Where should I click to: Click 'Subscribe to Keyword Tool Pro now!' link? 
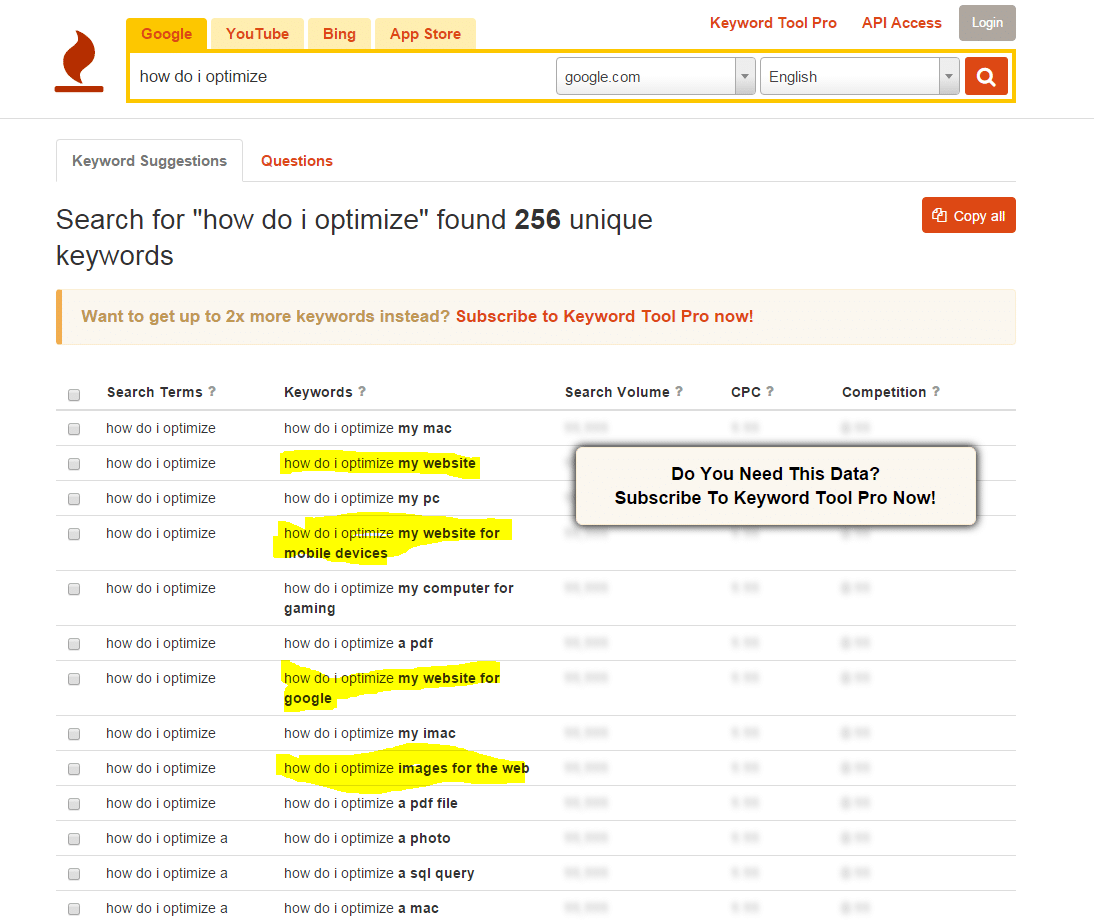pos(604,317)
